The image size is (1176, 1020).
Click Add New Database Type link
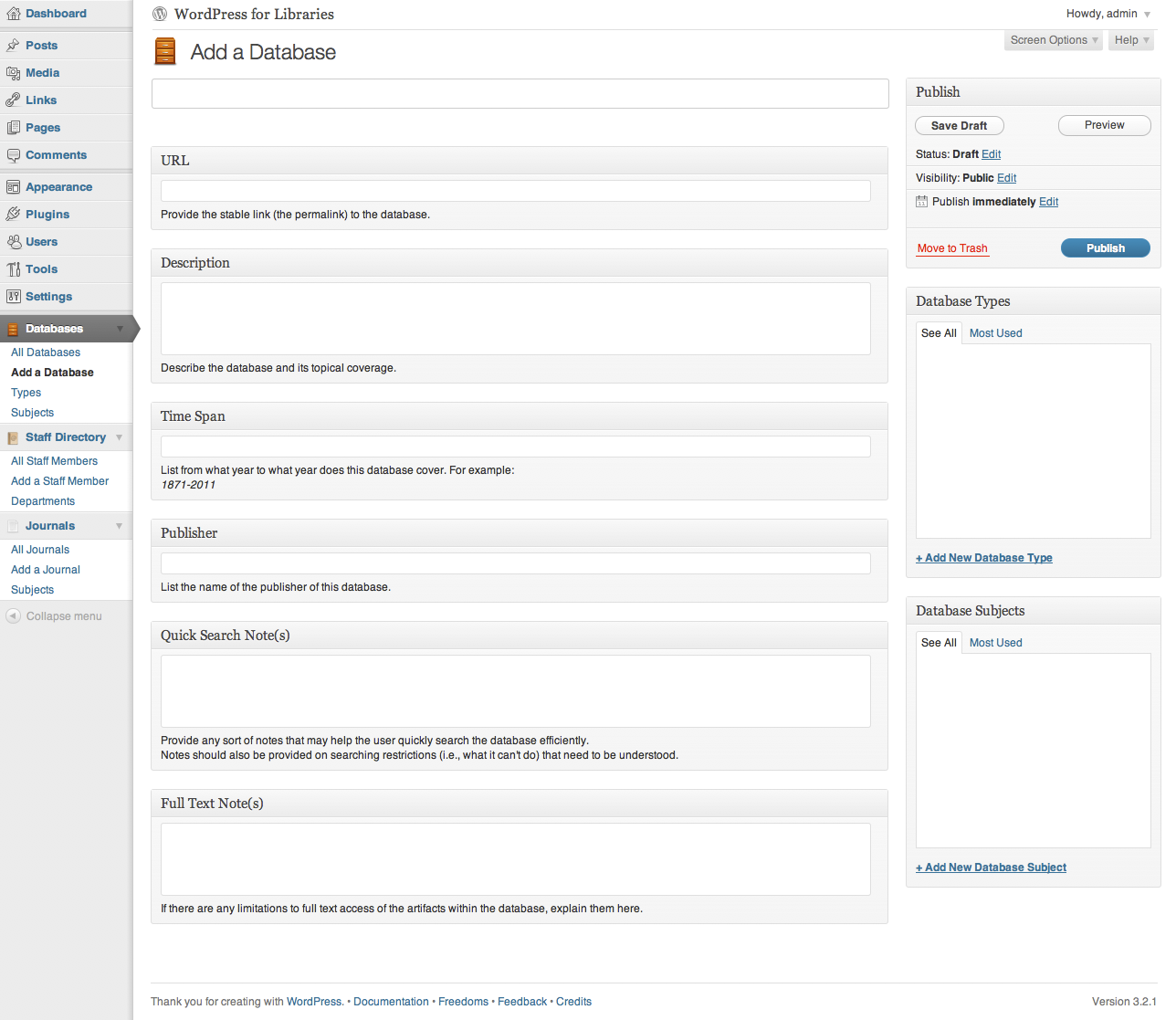[x=984, y=558]
